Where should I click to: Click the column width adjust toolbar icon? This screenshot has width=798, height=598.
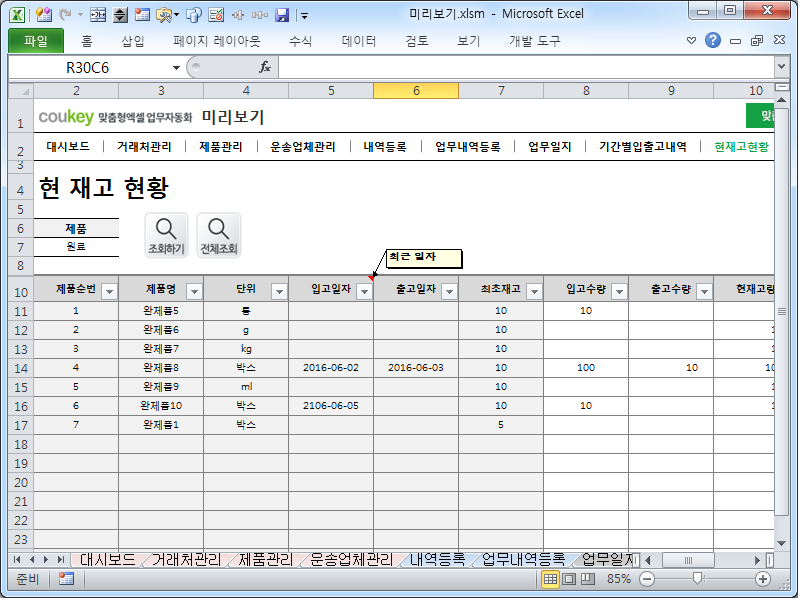98,15
